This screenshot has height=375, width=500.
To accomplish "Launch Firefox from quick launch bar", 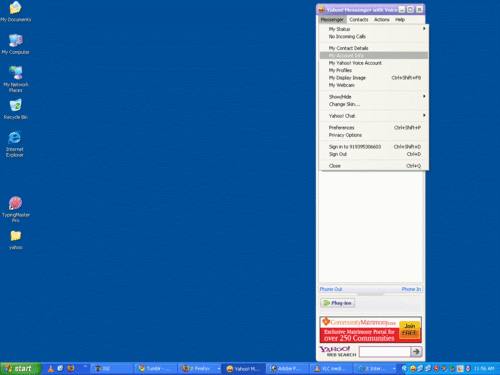I will tap(71, 368).
